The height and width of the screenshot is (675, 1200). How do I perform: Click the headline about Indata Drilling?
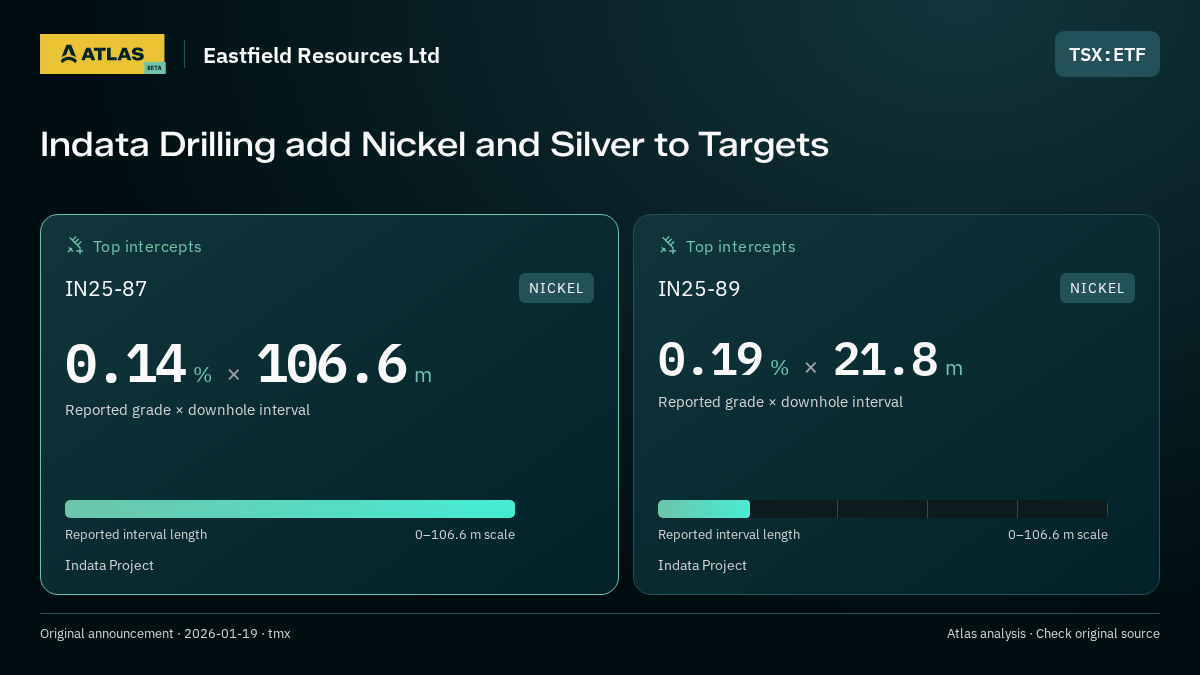coord(434,145)
